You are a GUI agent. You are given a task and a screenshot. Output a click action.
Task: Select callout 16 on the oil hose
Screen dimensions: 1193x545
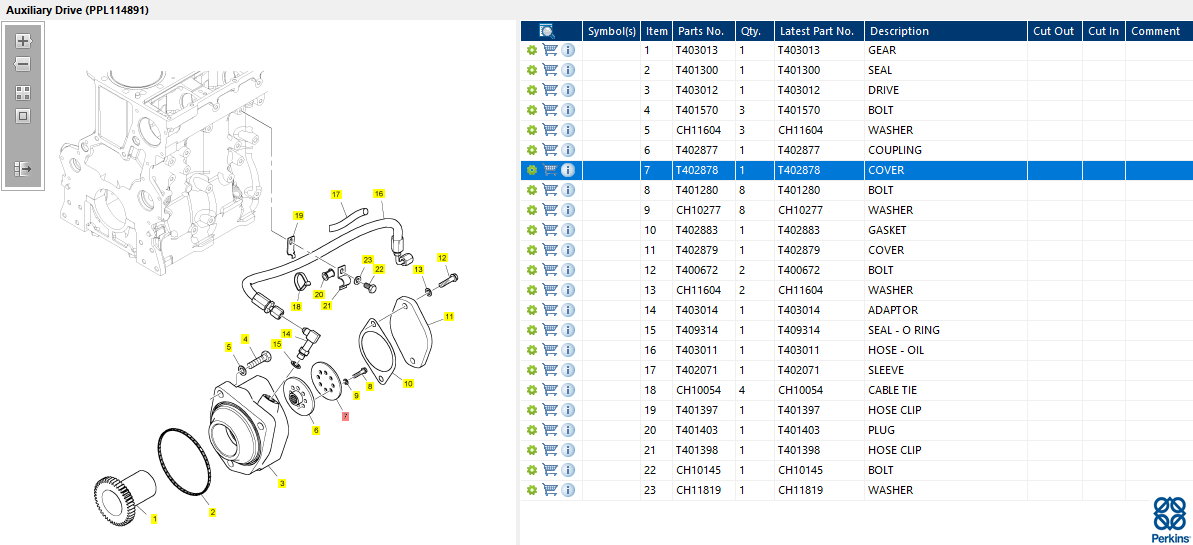coord(379,193)
